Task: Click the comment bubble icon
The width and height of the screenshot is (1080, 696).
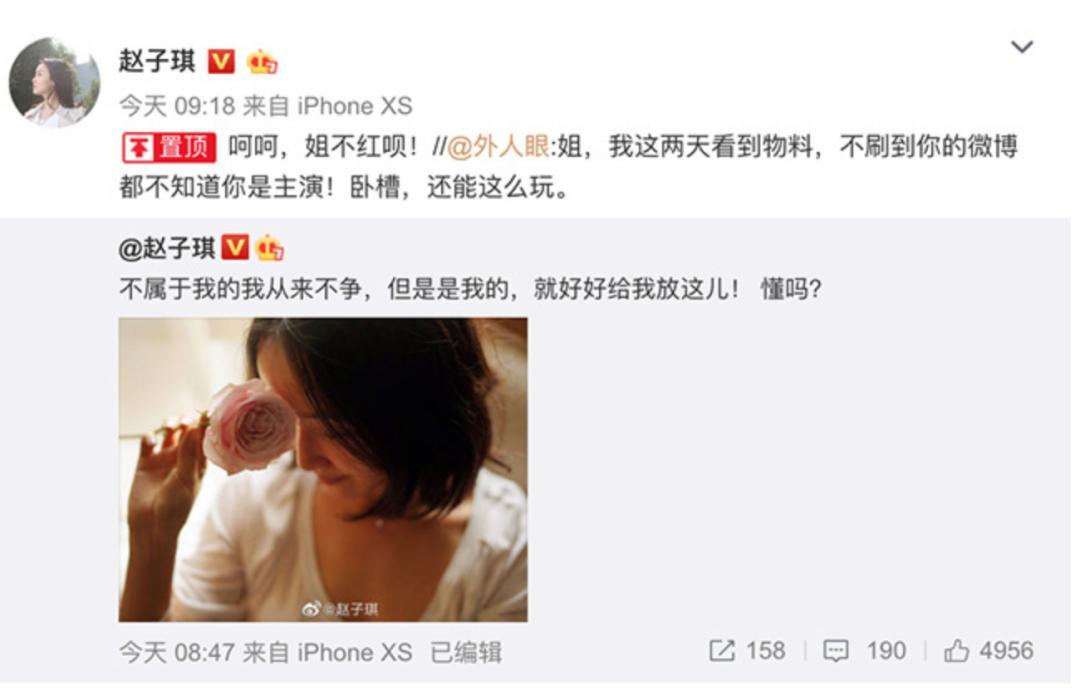Action: [835, 651]
